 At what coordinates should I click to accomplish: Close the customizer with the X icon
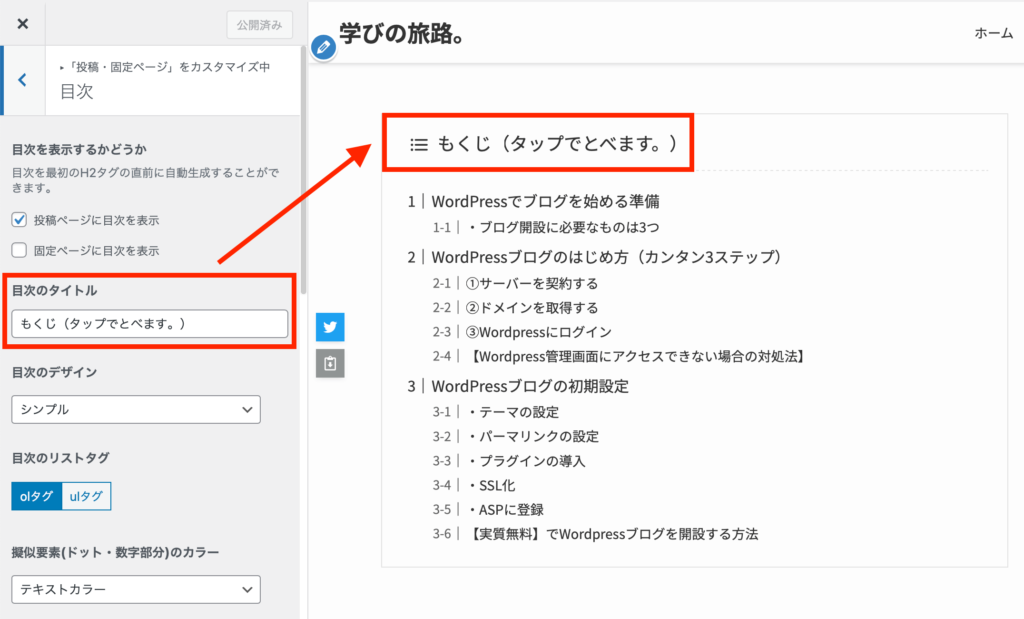click(23, 24)
